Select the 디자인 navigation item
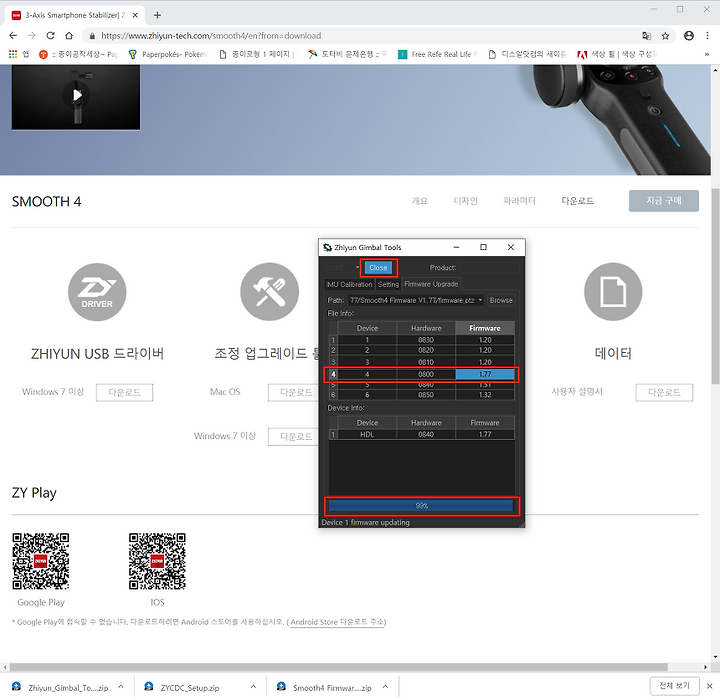The height and width of the screenshot is (700, 720). pyautogui.click(x=466, y=201)
